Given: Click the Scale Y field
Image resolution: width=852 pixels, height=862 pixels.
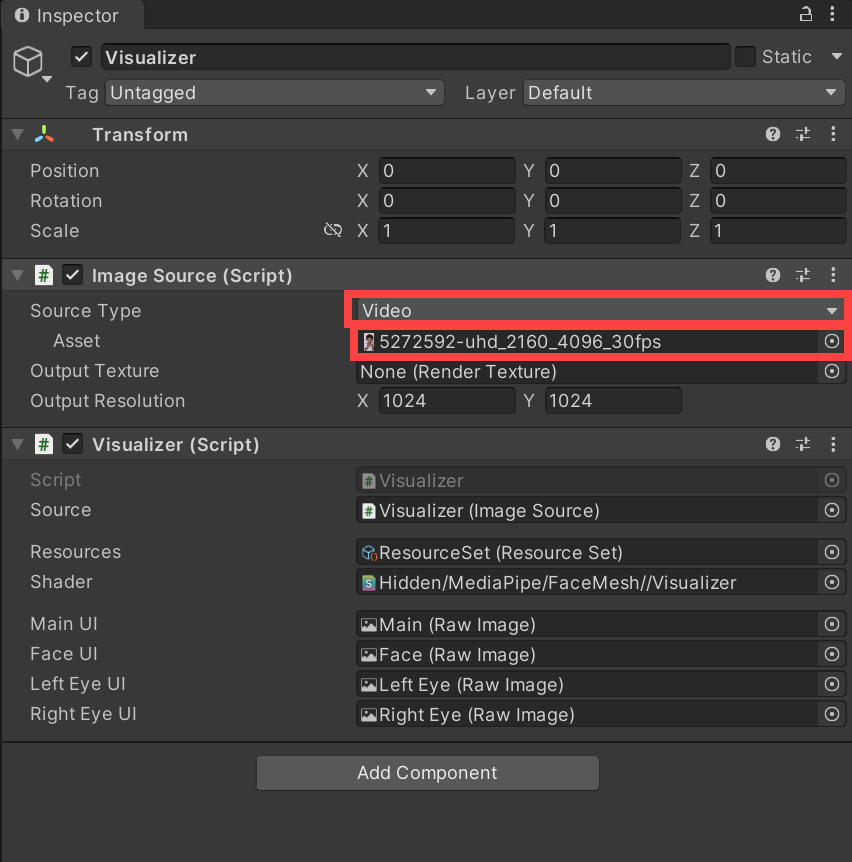Looking at the screenshot, I should pyautogui.click(x=613, y=230).
